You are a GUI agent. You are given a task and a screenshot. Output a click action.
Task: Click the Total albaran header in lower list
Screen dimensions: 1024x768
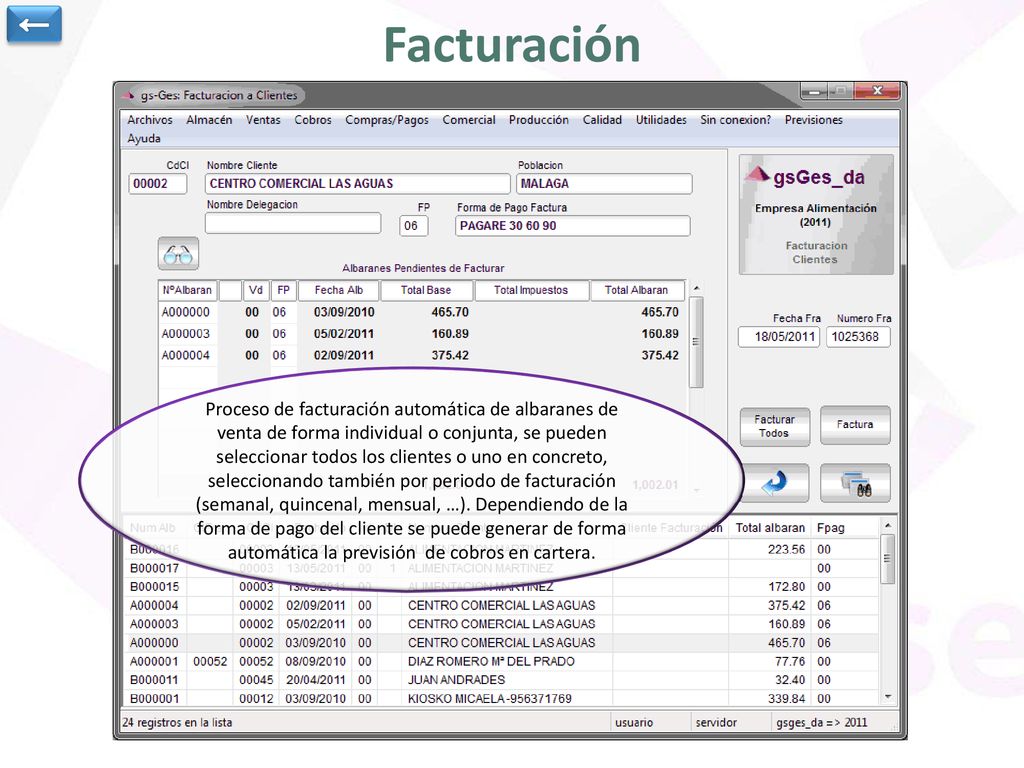(770, 528)
